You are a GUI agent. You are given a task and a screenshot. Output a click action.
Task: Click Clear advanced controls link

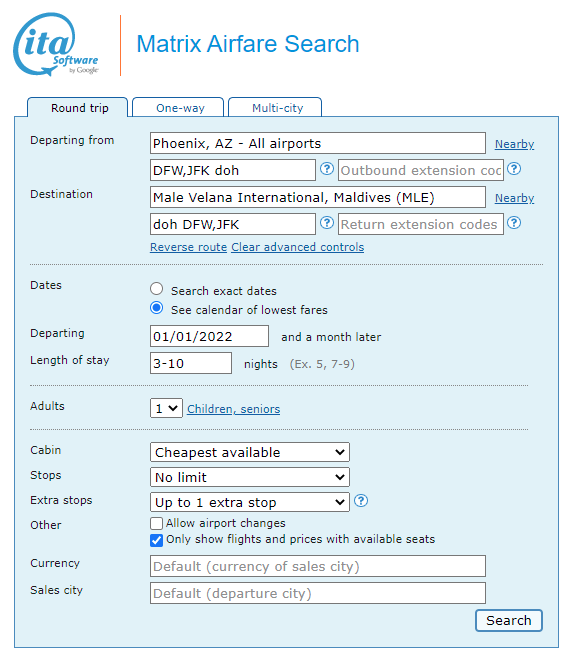[298, 247]
